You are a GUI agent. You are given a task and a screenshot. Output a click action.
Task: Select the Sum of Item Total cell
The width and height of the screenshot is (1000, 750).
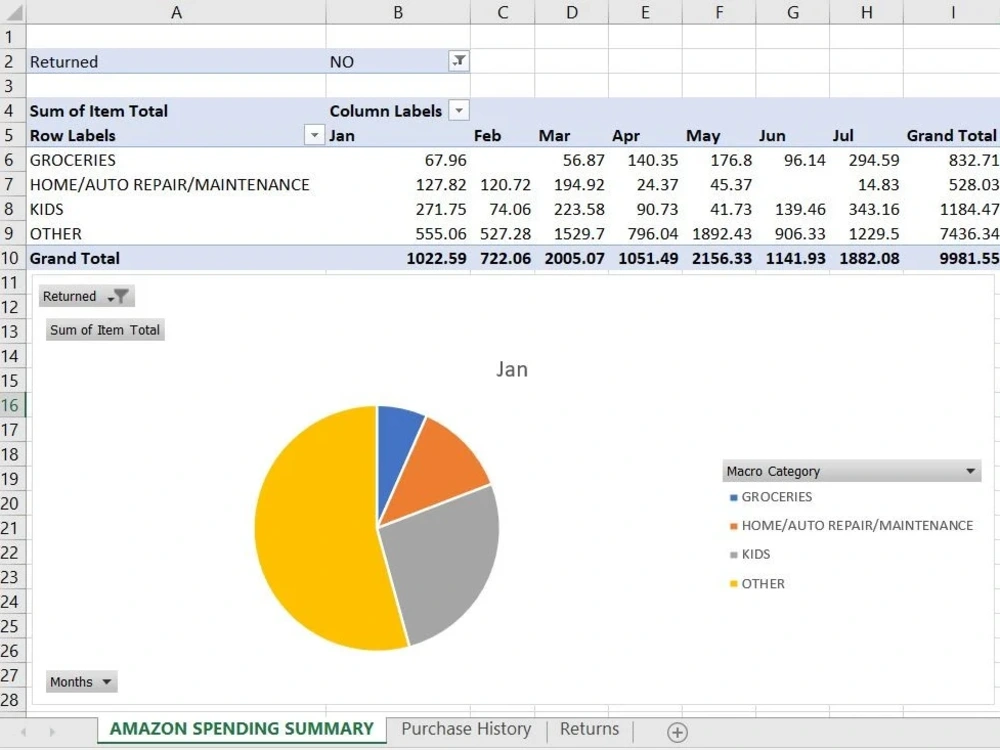click(176, 110)
